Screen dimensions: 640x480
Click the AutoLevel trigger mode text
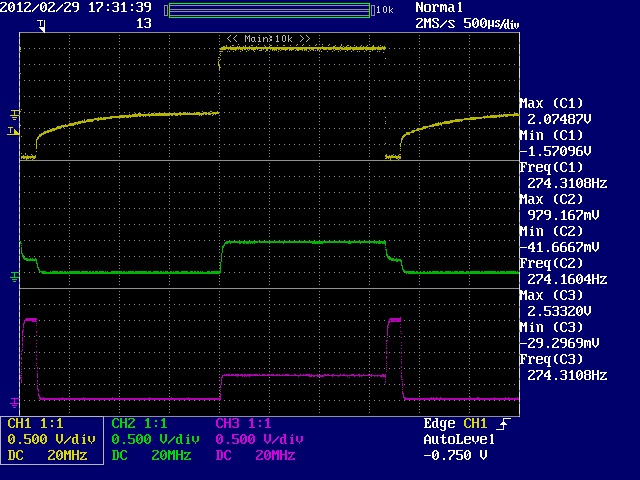[459, 440]
